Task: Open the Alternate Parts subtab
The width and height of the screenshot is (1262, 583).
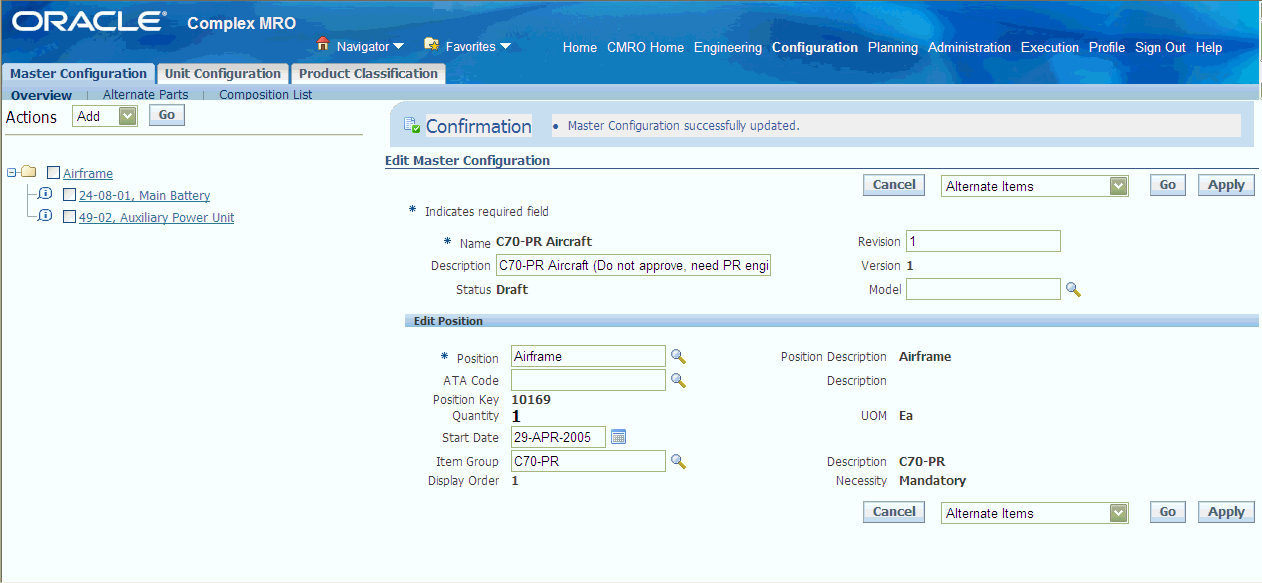Action: [x=145, y=95]
